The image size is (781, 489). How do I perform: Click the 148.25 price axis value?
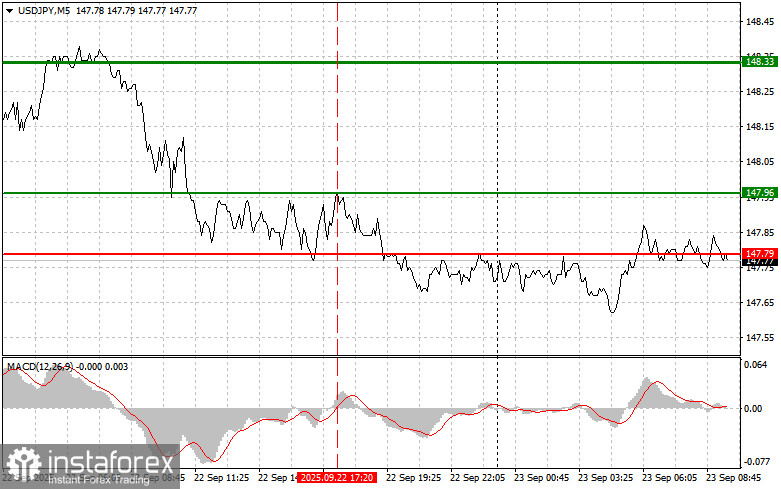[760, 92]
